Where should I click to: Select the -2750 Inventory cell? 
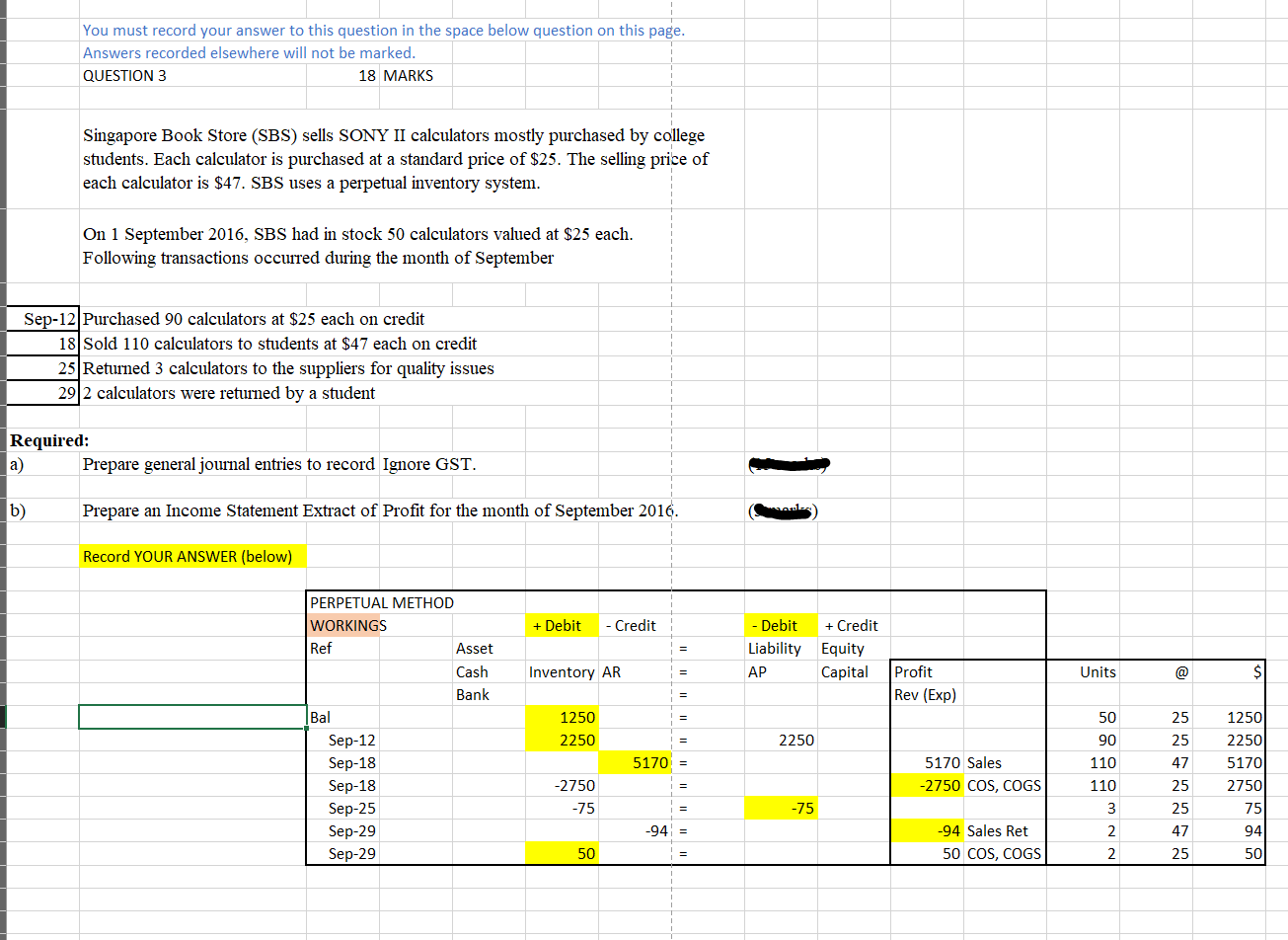coord(574,786)
